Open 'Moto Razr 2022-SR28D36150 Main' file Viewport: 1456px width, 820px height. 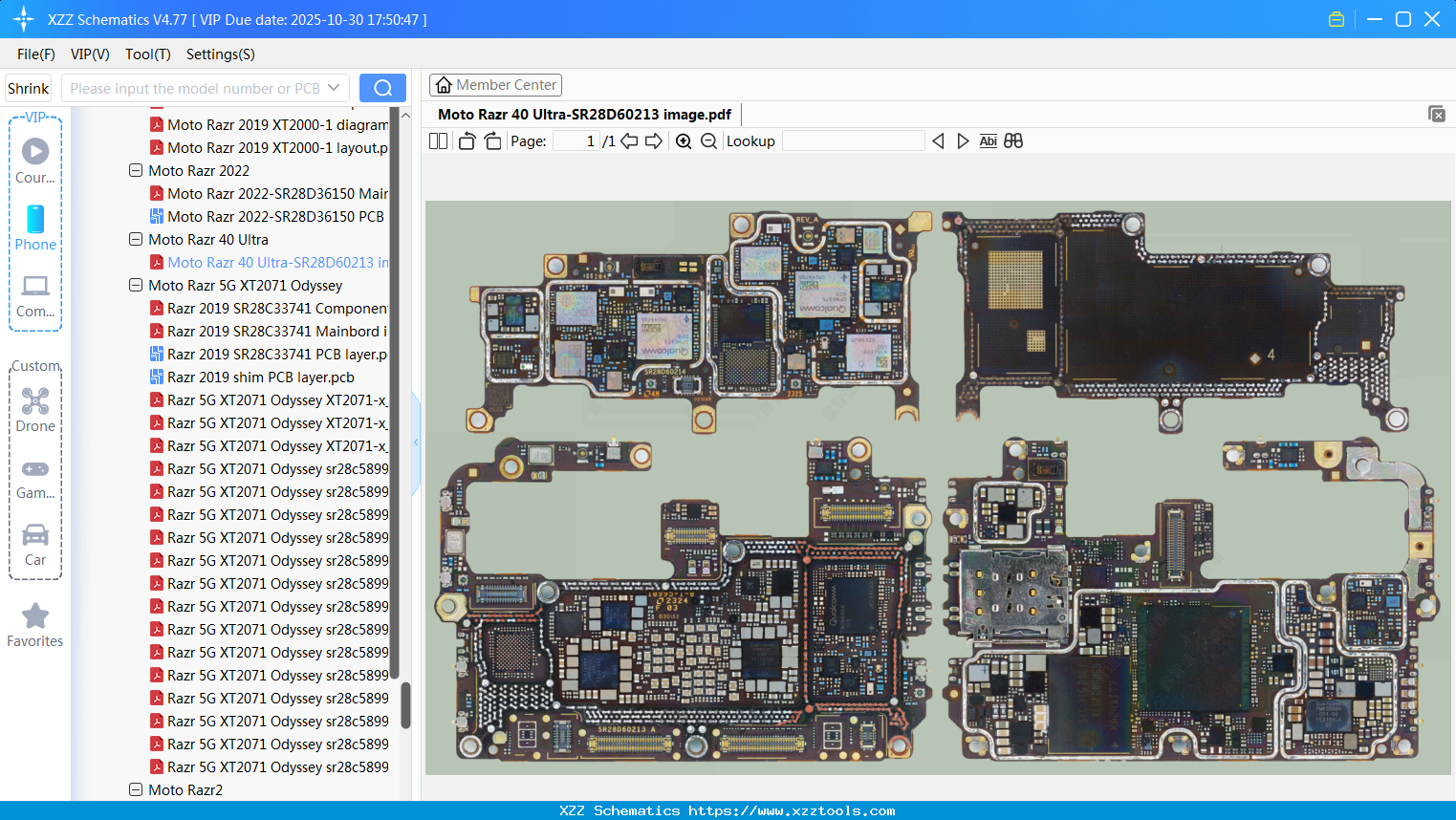(x=278, y=194)
